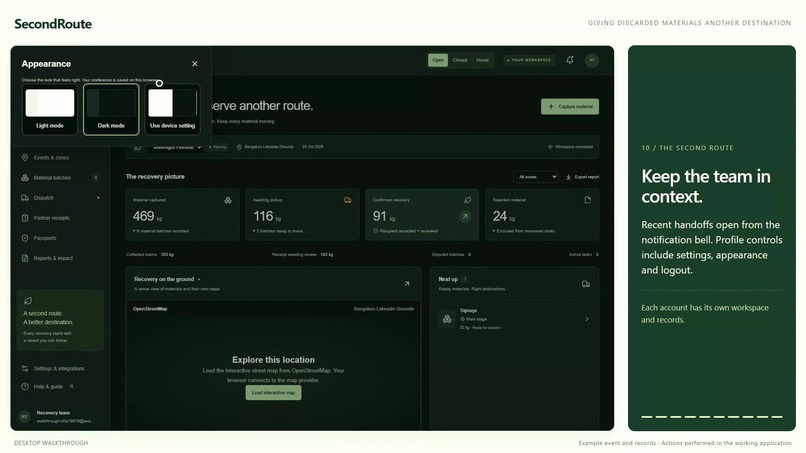Open Confirmed recovery arrow button
806x453 pixels.
pos(465,216)
